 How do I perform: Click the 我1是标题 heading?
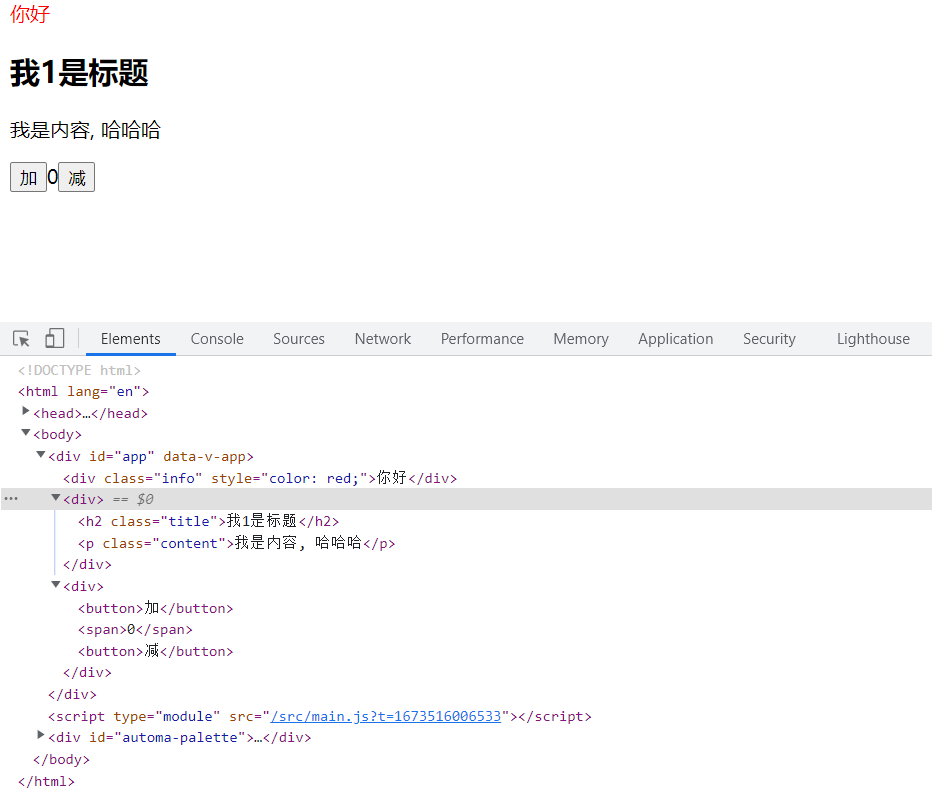pyautogui.click(x=79, y=73)
